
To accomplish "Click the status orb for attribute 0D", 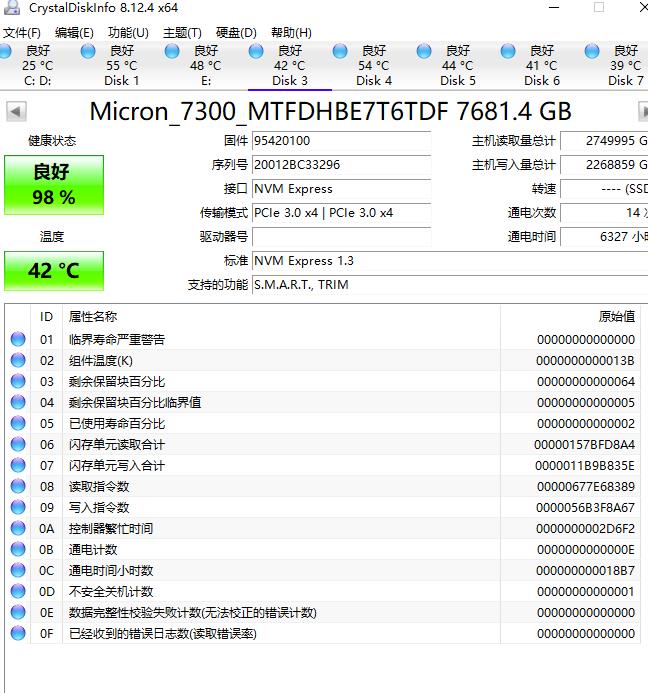I will coord(18,591).
